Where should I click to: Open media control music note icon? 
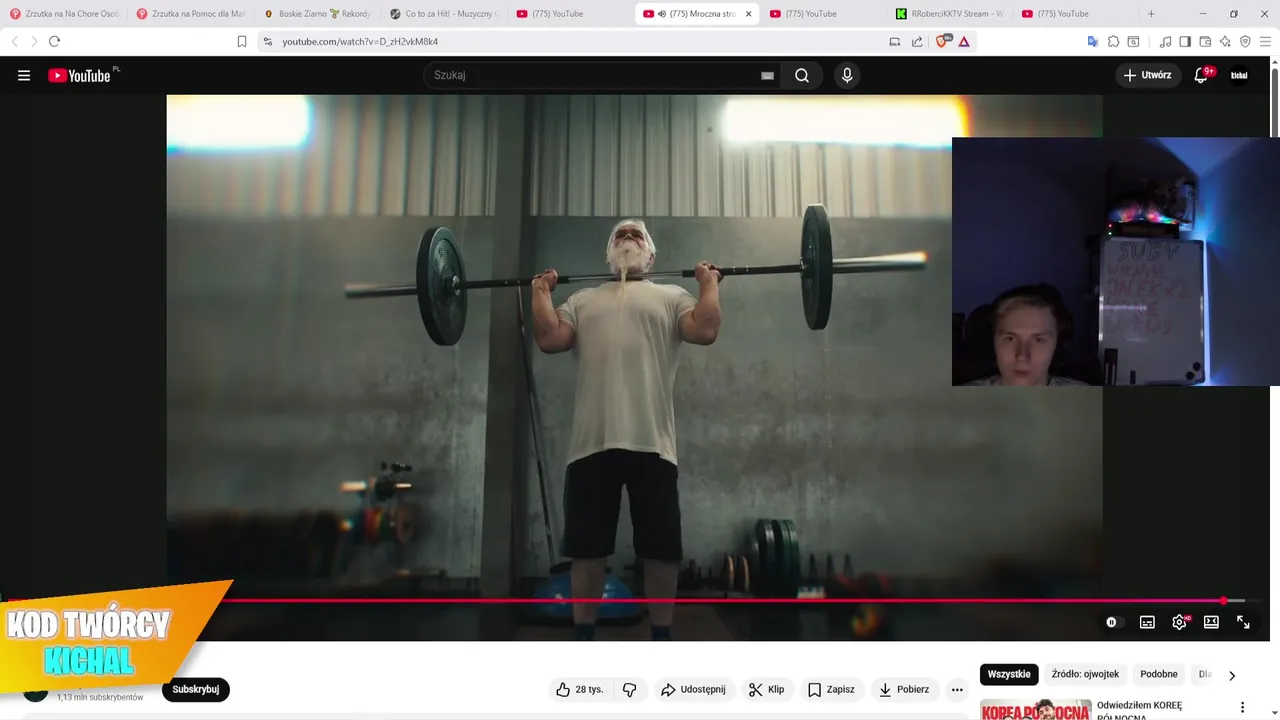pos(1165,41)
